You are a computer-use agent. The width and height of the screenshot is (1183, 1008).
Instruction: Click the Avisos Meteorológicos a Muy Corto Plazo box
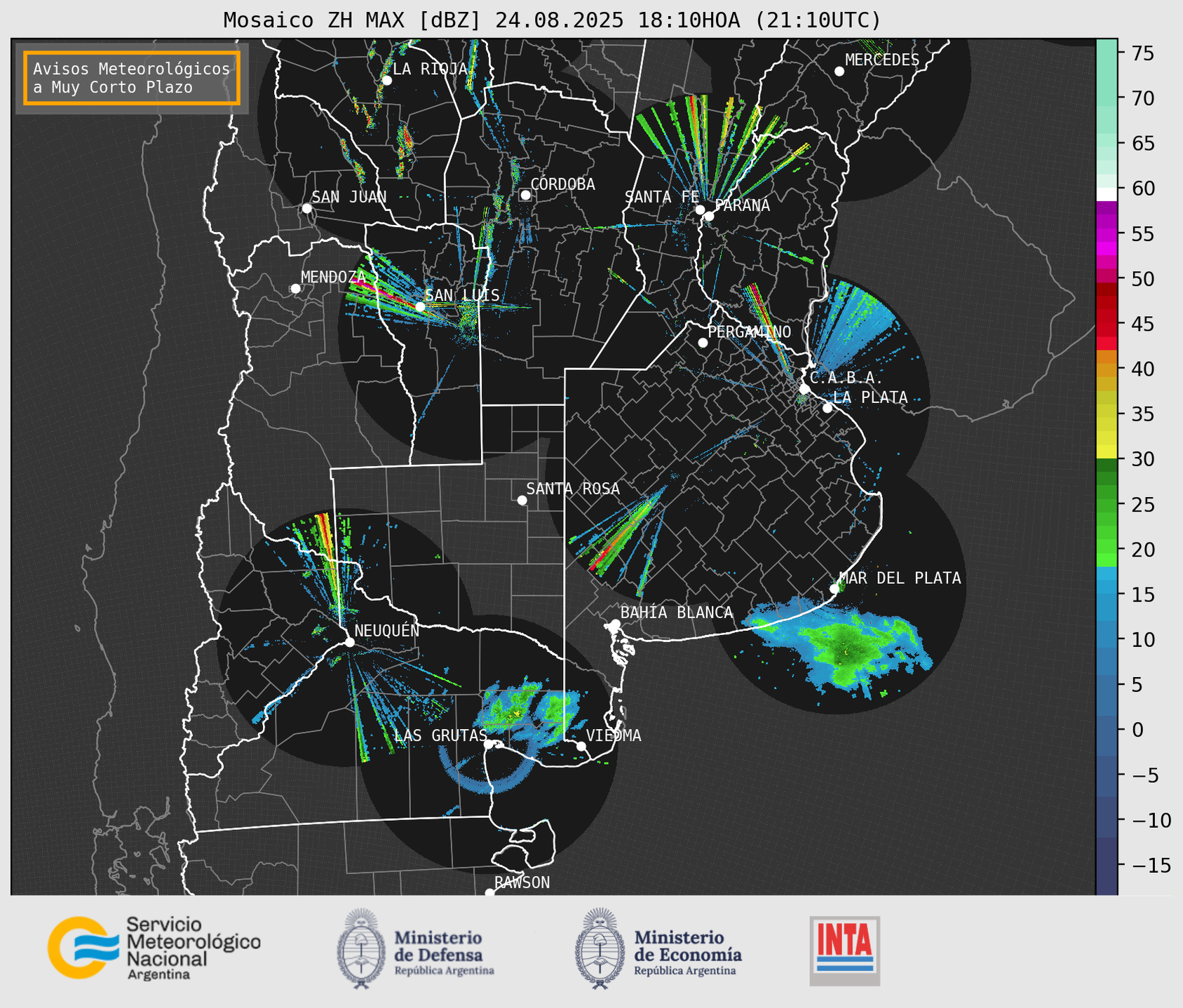point(132,78)
